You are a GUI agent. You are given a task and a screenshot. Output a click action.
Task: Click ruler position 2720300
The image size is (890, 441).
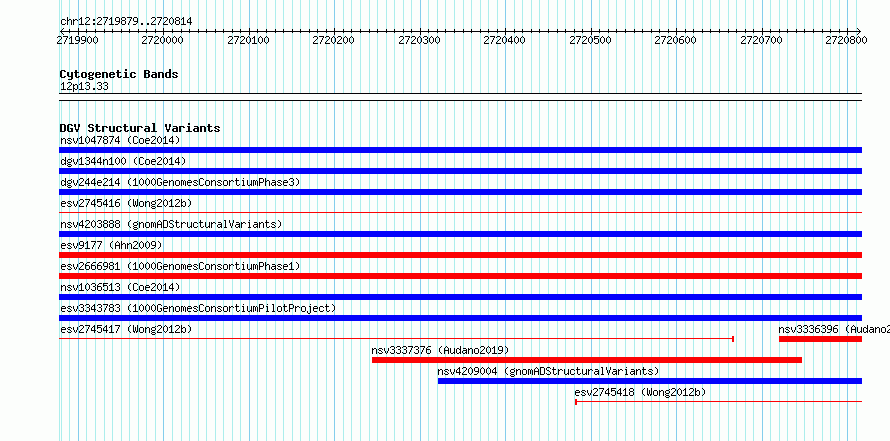click(419, 40)
